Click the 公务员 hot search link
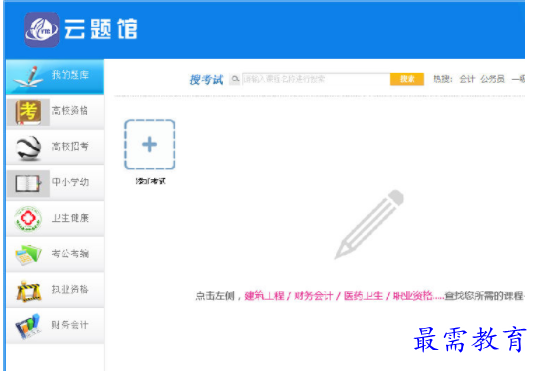 (492, 79)
